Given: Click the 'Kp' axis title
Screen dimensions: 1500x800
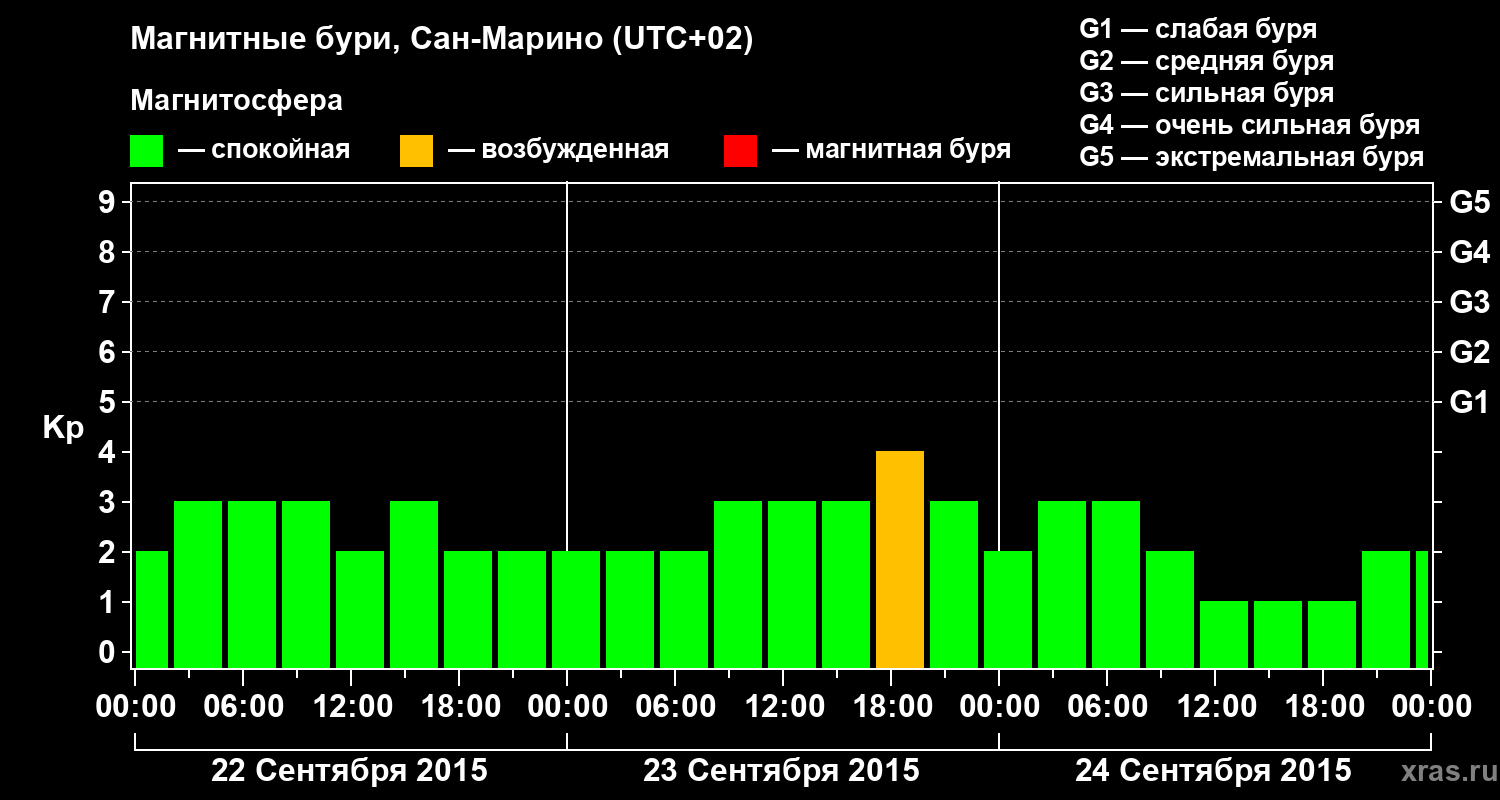Looking at the screenshot, I should point(63,428).
